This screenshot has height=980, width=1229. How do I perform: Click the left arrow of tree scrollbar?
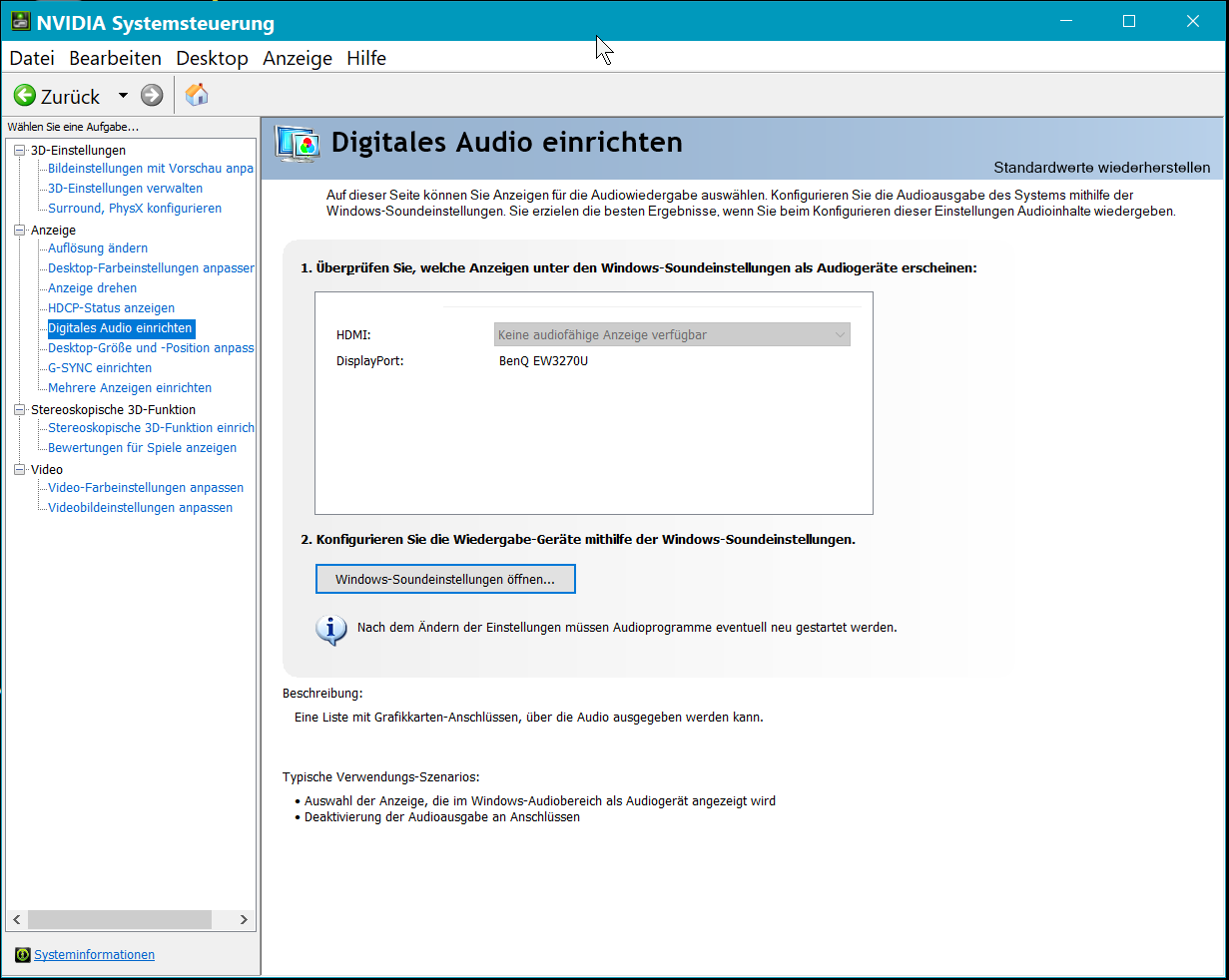(x=16, y=919)
